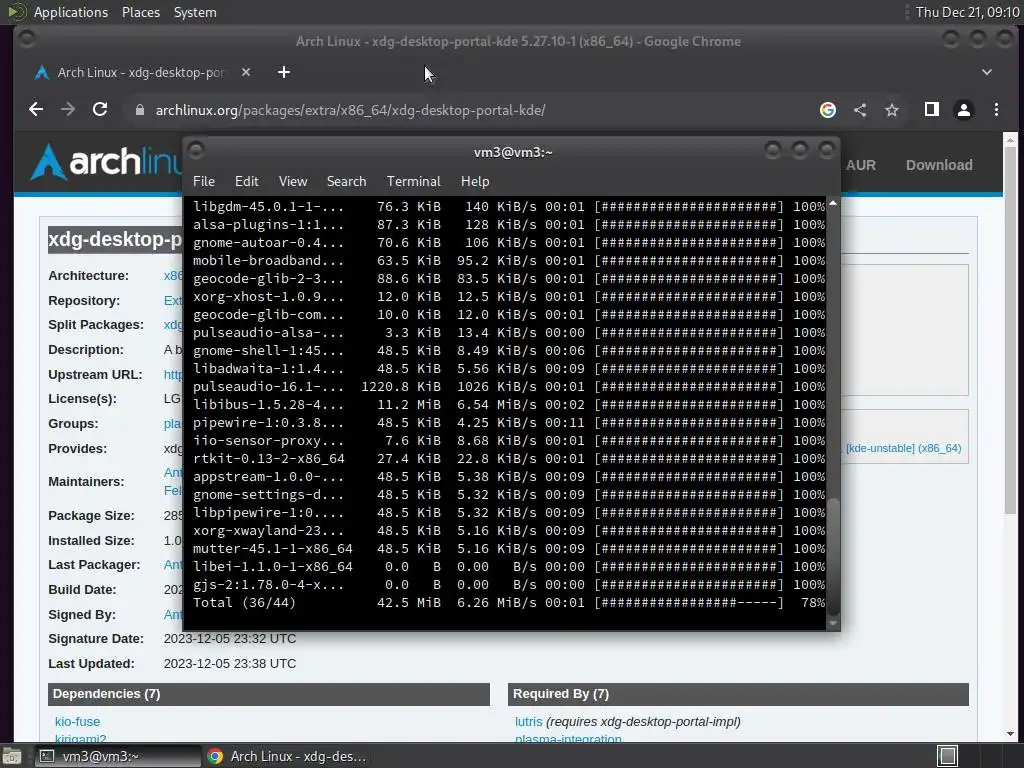Open Chrome's side panel icon
This screenshot has height=768, width=1024.
[932, 110]
